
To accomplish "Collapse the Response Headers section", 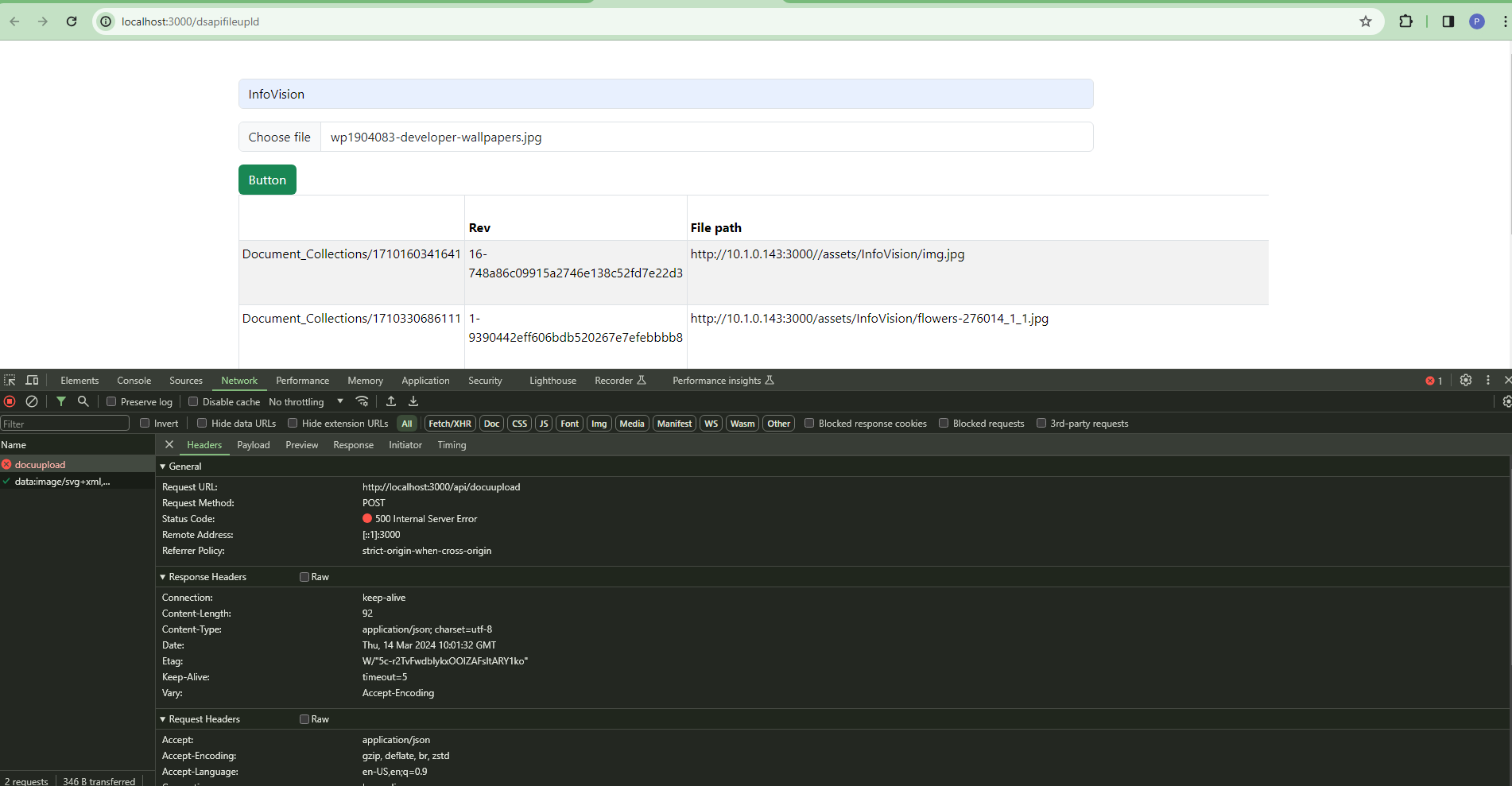I will coord(162,576).
